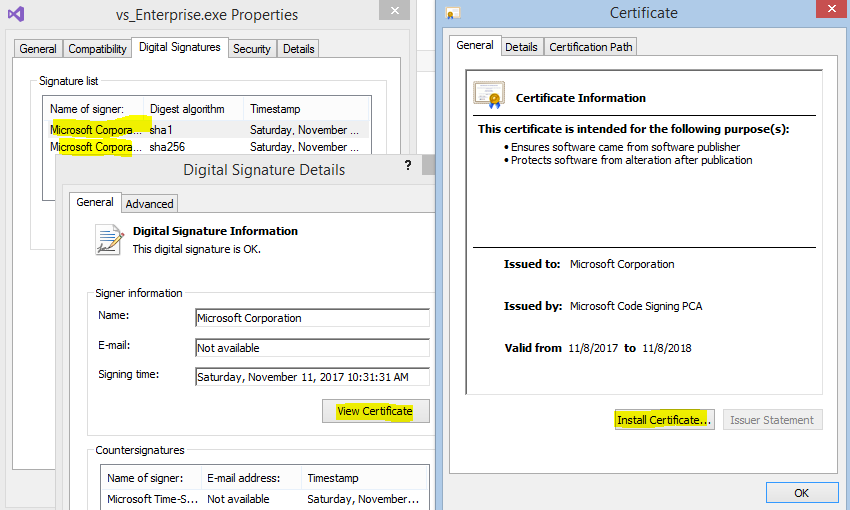Click the 'Name of signer:' header in Signature list

point(94,109)
